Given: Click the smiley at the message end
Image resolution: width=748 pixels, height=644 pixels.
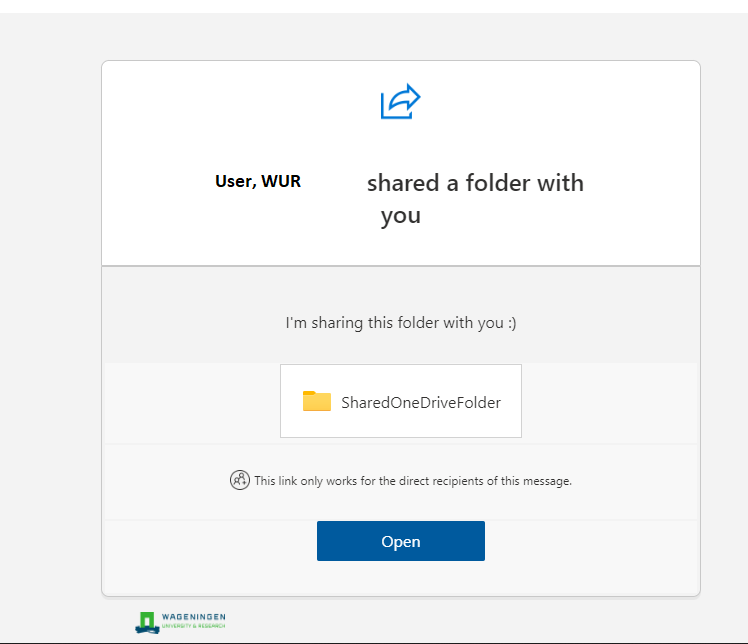Looking at the screenshot, I should 511,323.
